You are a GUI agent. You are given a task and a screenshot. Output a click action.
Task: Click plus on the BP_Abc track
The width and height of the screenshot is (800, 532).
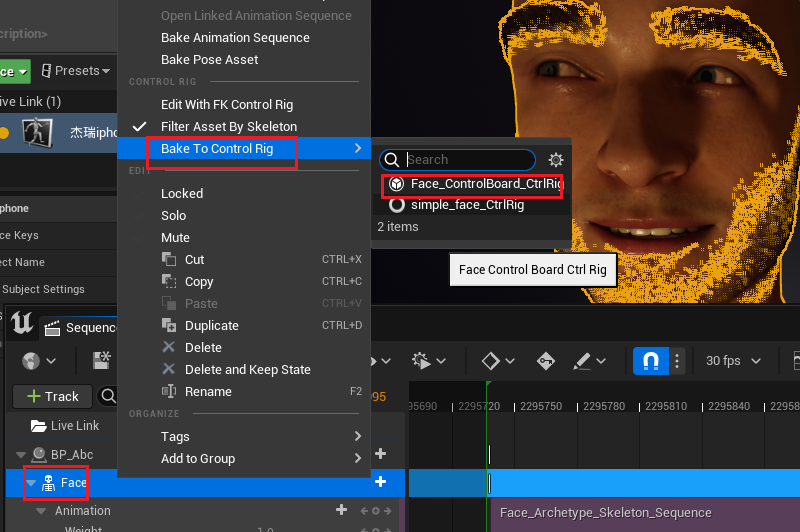click(x=380, y=453)
